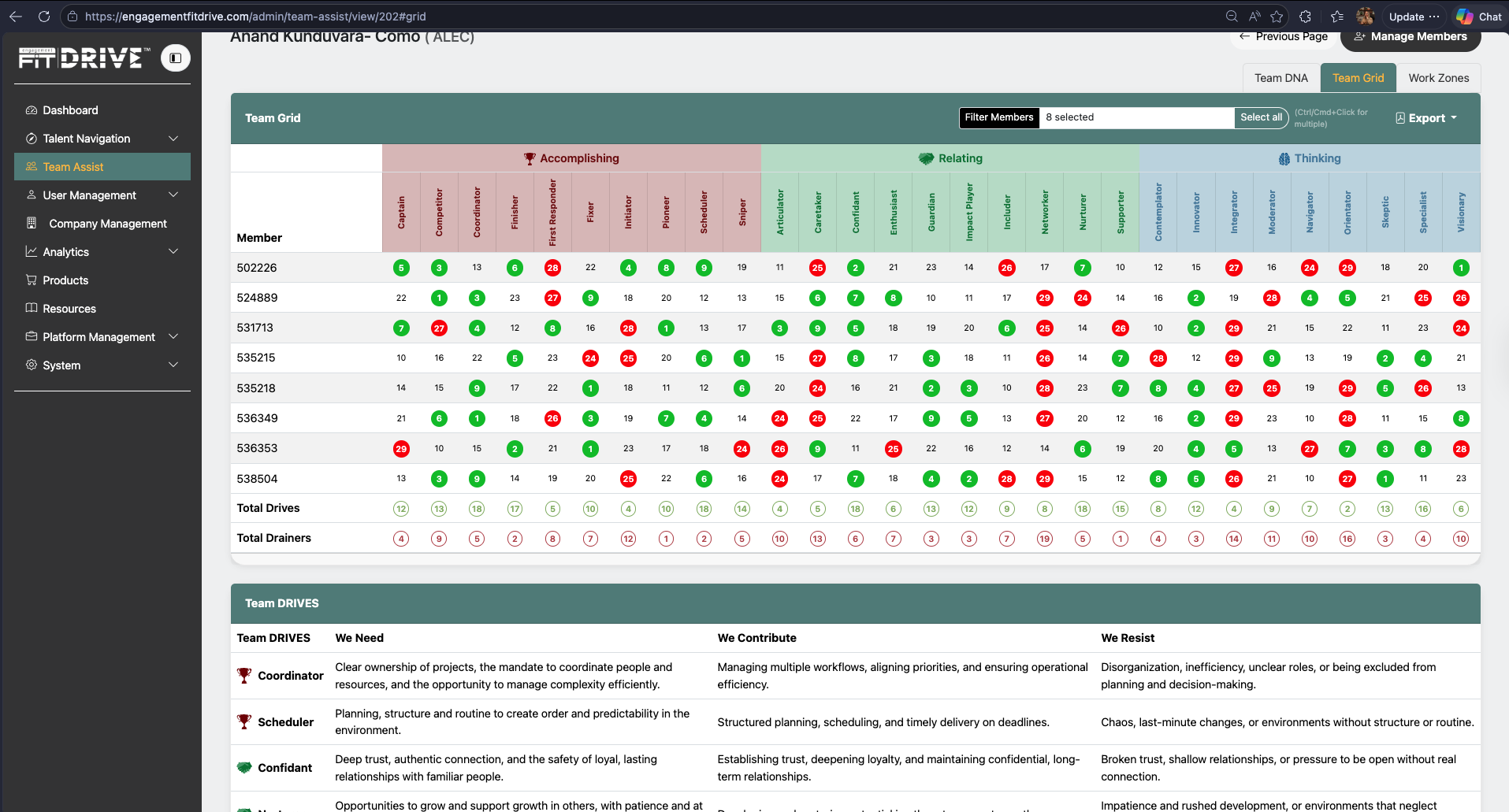Expand the Platform Management submenu chevron
This screenshot has width=1509, height=812.
pyautogui.click(x=173, y=337)
